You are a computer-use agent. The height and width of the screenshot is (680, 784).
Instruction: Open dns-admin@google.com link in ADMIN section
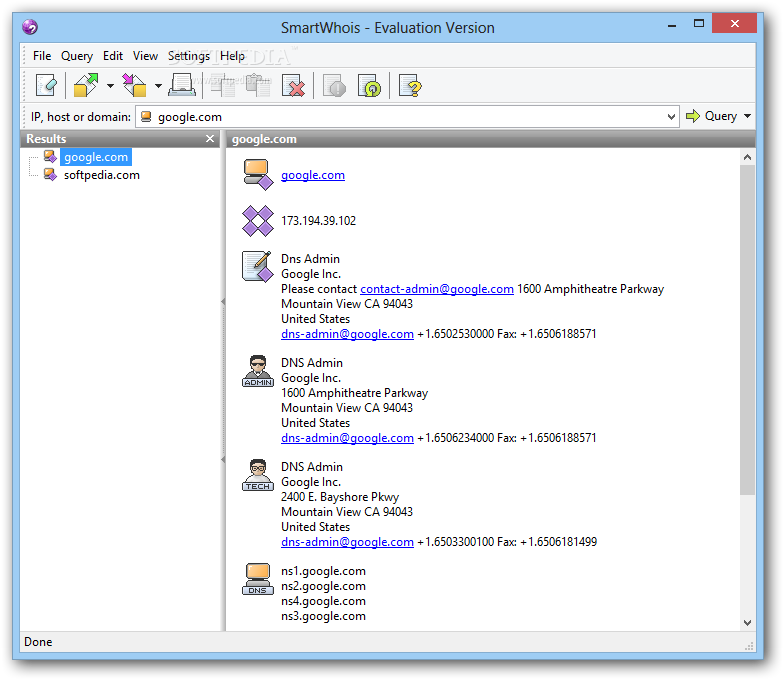click(348, 438)
